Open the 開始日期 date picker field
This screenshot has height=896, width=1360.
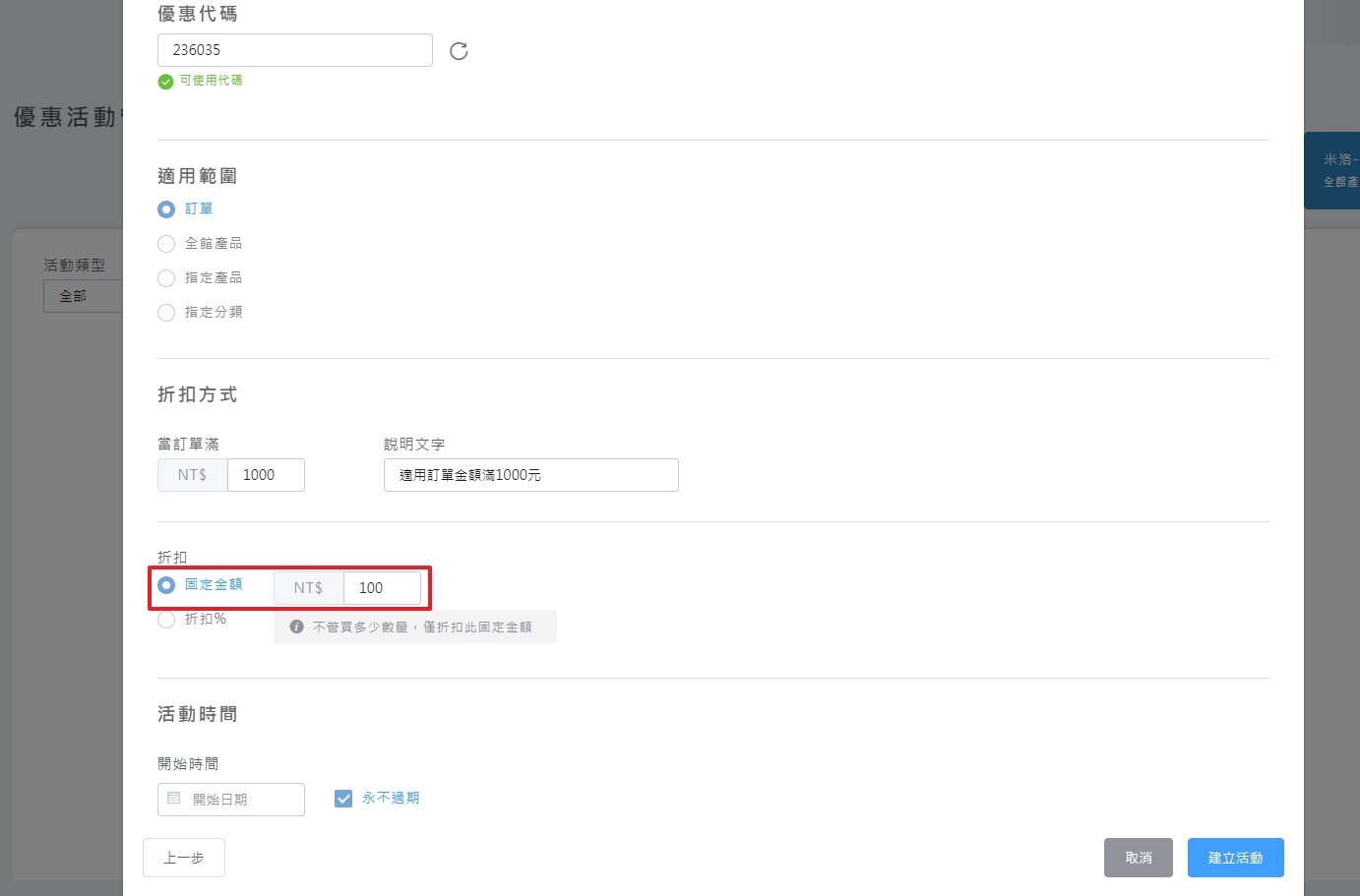point(241,800)
